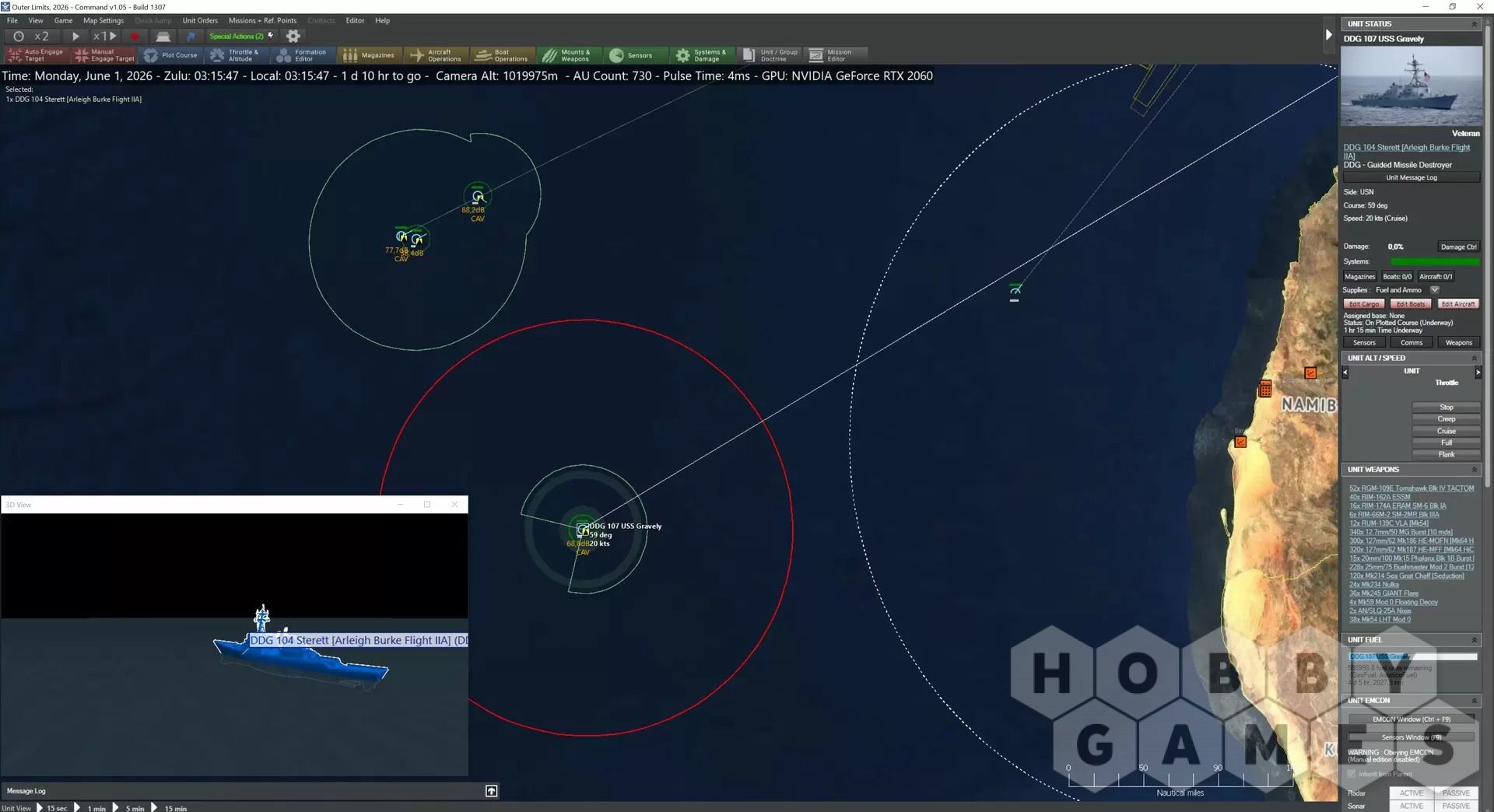Collapse the Unit EMCON panel

[x=1474, y=701]
